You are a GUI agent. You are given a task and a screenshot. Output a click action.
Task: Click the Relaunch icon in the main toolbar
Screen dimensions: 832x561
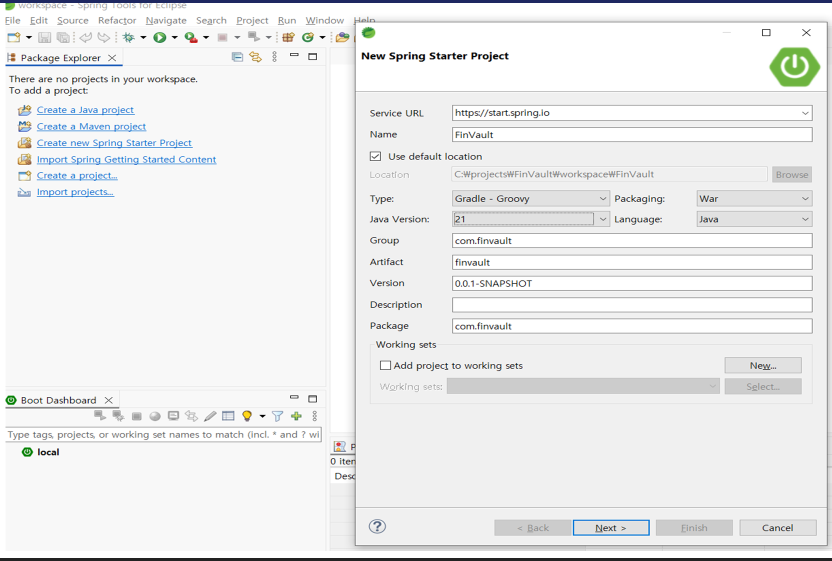coord(254,37)
